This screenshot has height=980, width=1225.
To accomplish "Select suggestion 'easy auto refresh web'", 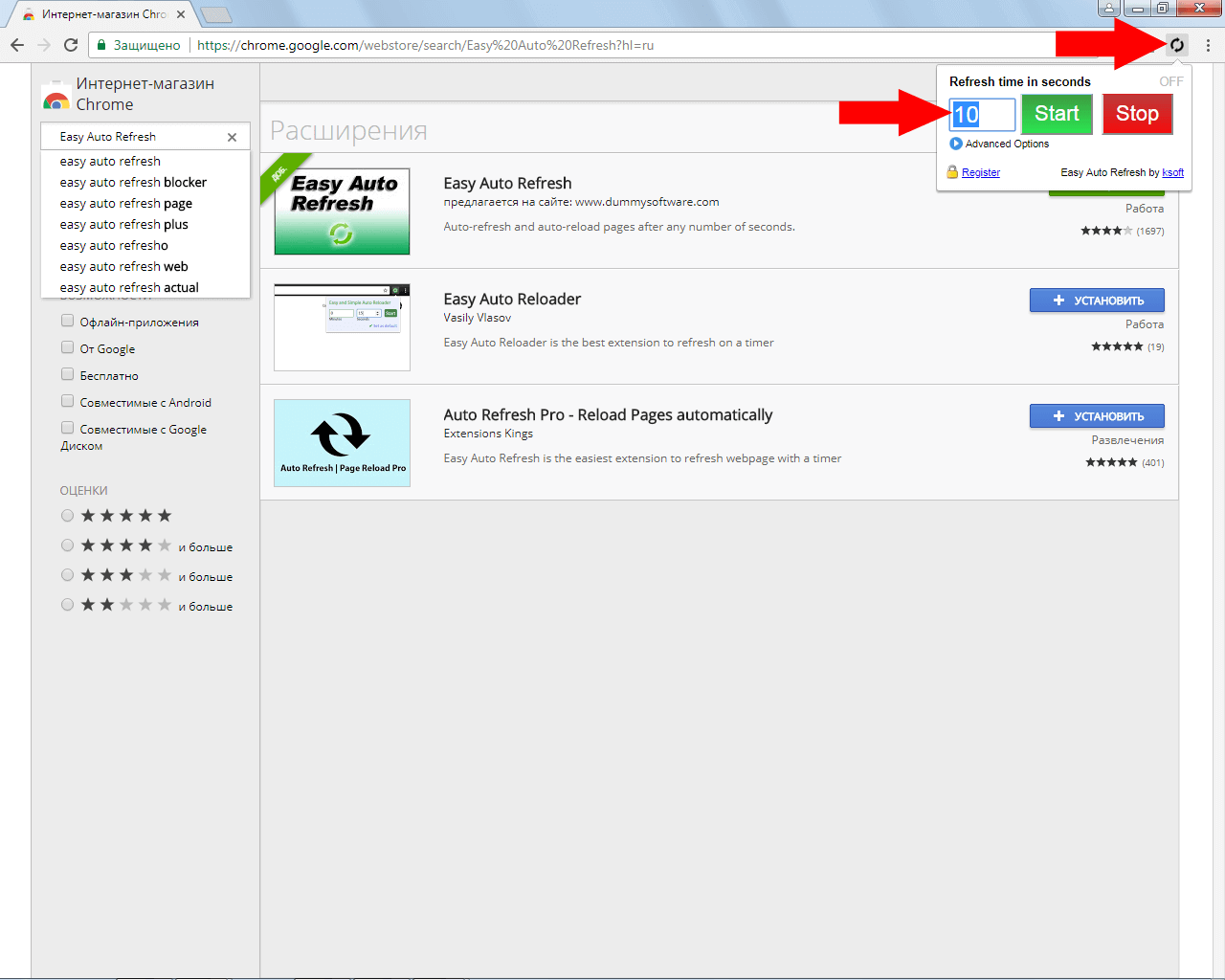I will tap(145, 266).
